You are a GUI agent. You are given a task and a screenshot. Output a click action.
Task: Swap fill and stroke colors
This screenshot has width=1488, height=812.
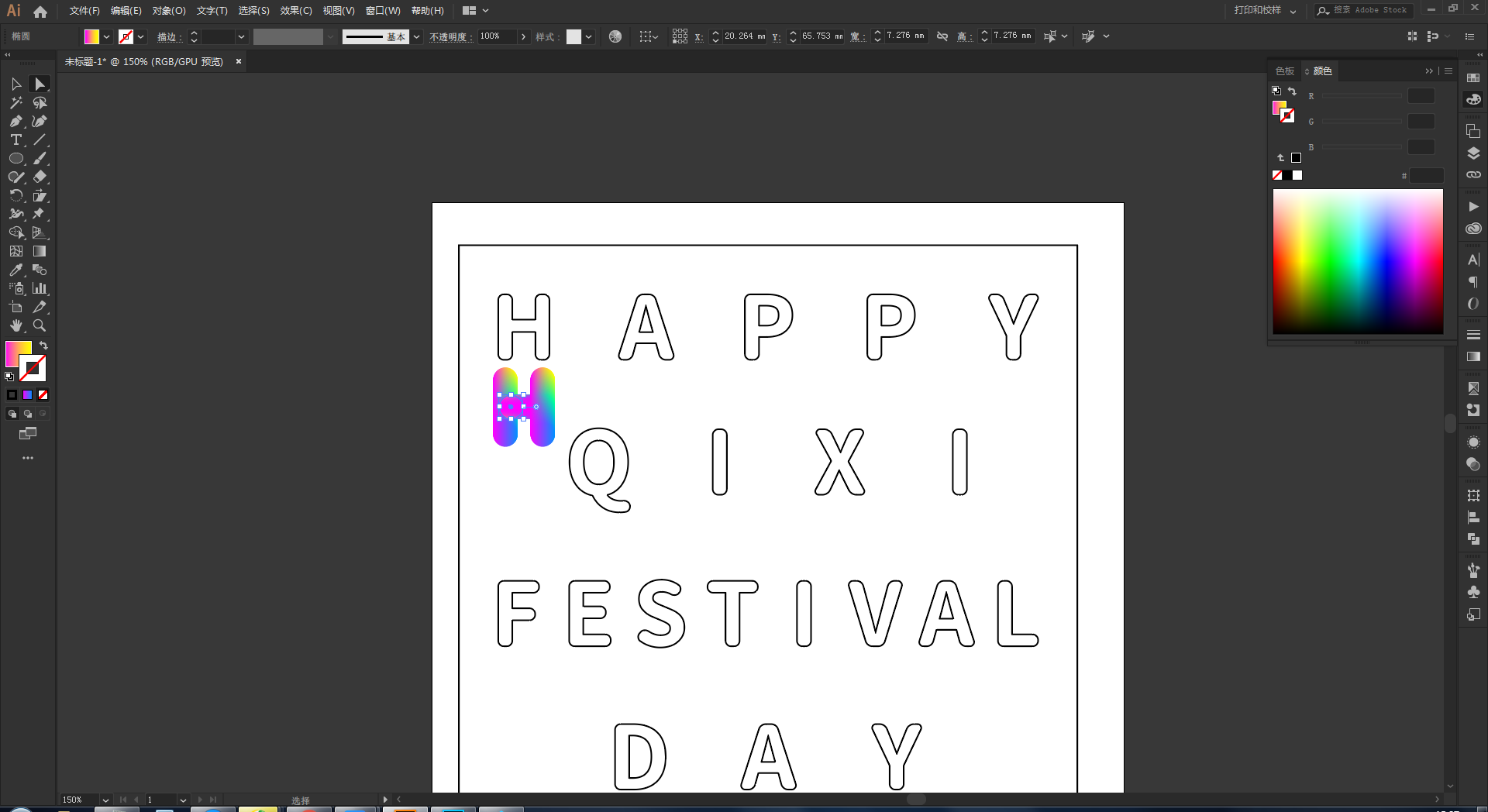[44, 346]
